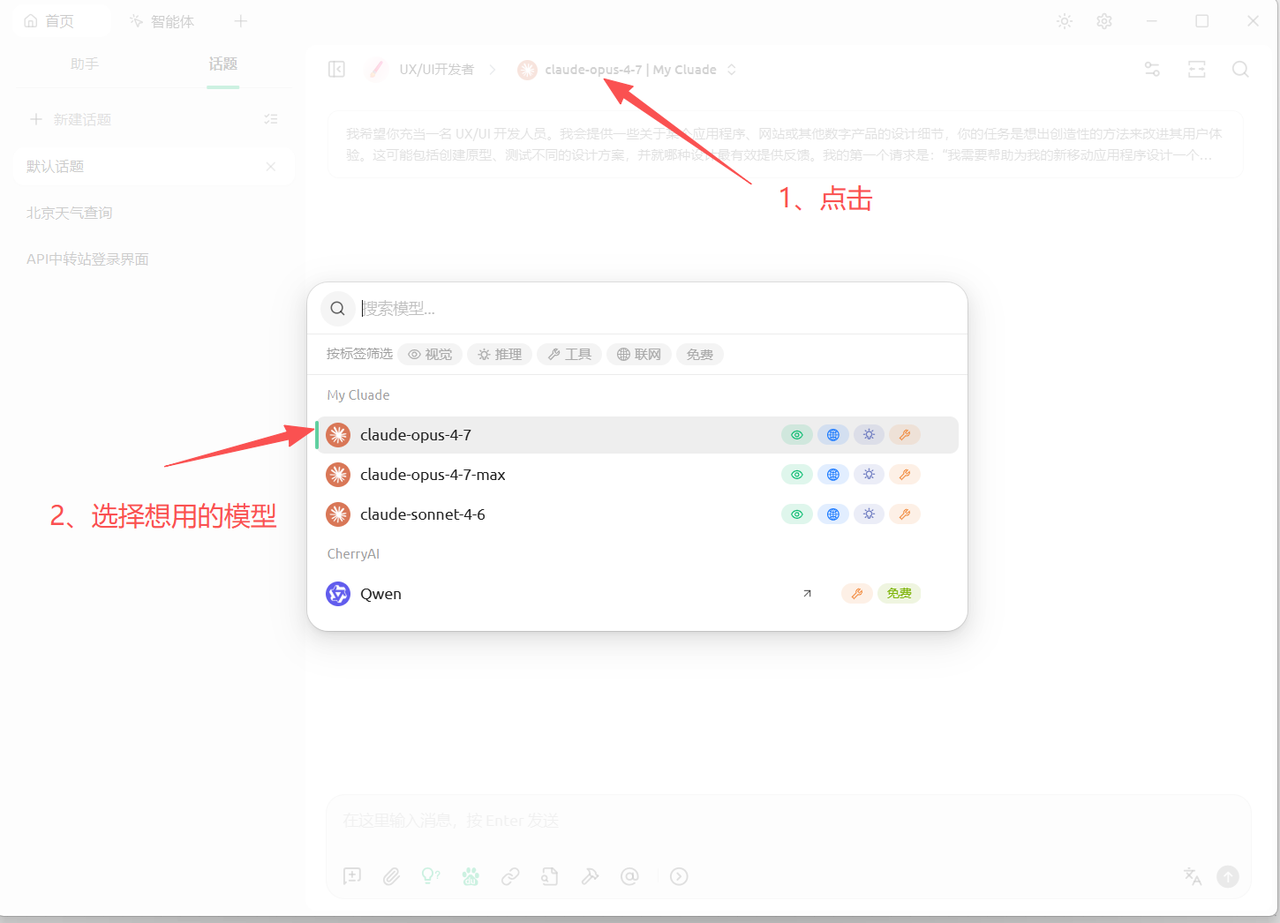Click the hammer tools icon in input toolbar
This screenshot has height=923, width=1280.
coord(589,876)
